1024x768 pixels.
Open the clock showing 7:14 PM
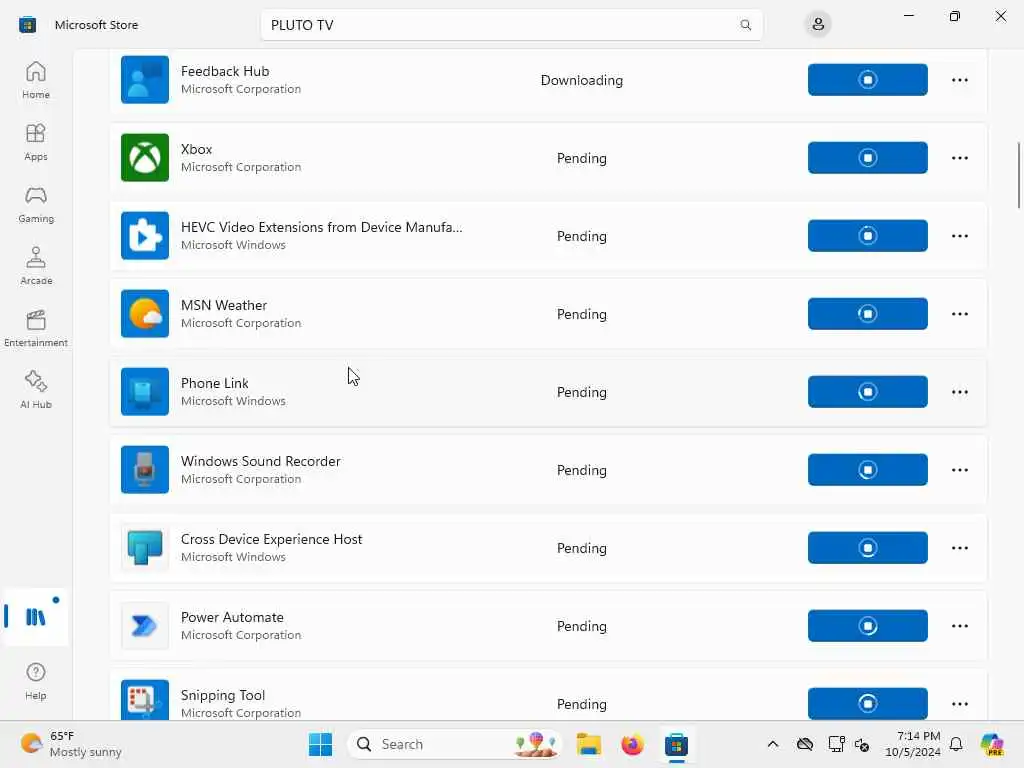point(912,744)
